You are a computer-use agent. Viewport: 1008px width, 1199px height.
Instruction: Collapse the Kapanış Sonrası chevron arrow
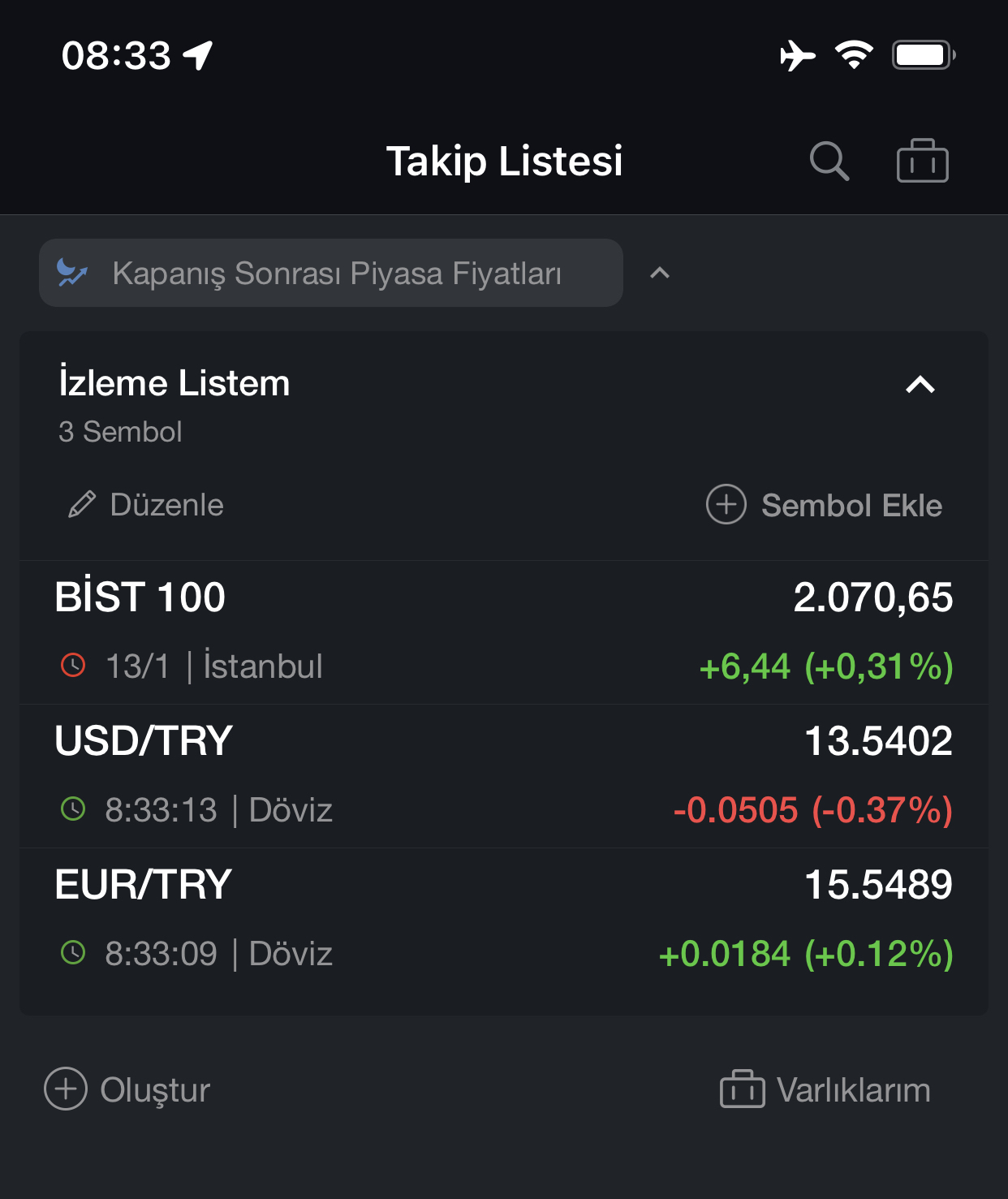tap(660, 273)
